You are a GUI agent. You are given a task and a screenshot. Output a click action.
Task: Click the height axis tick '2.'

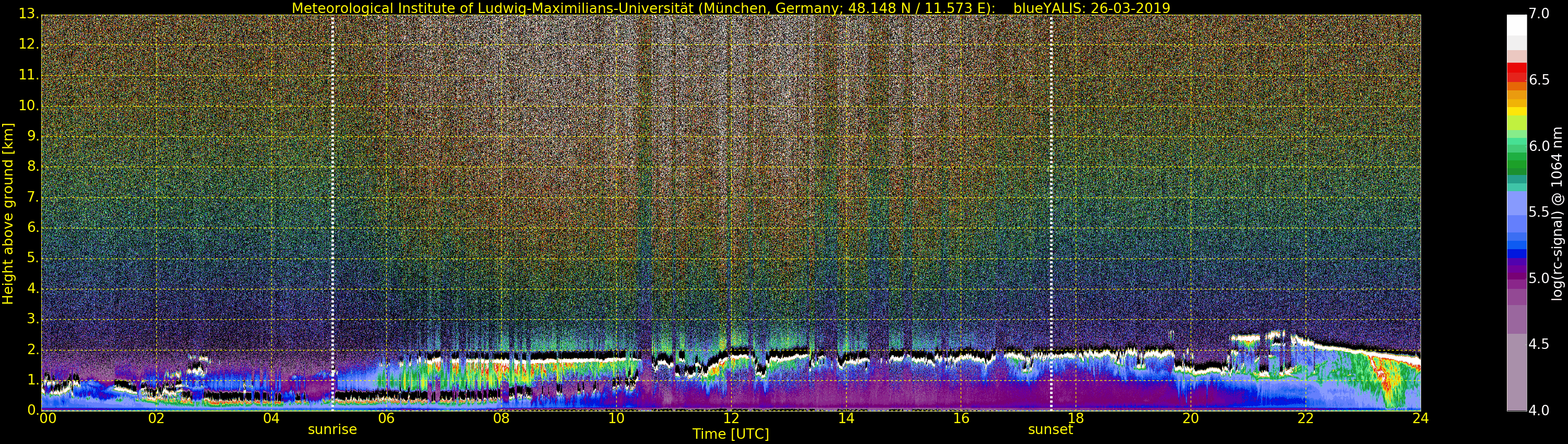33,349
